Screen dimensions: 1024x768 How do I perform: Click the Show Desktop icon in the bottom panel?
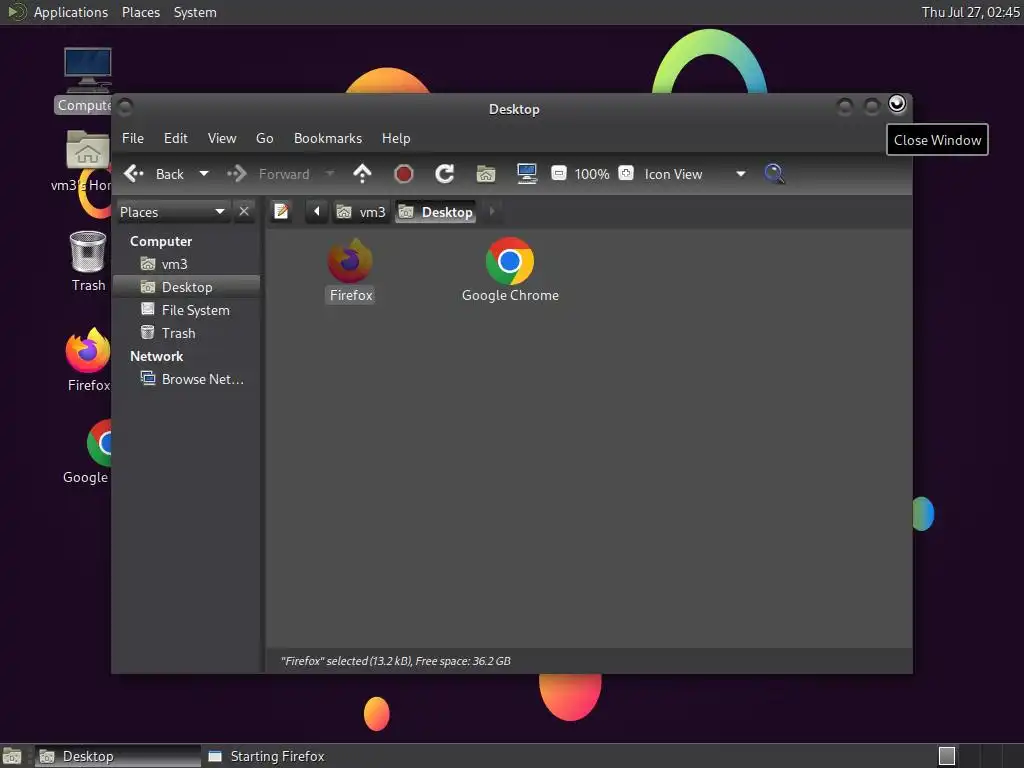(12, 756)
